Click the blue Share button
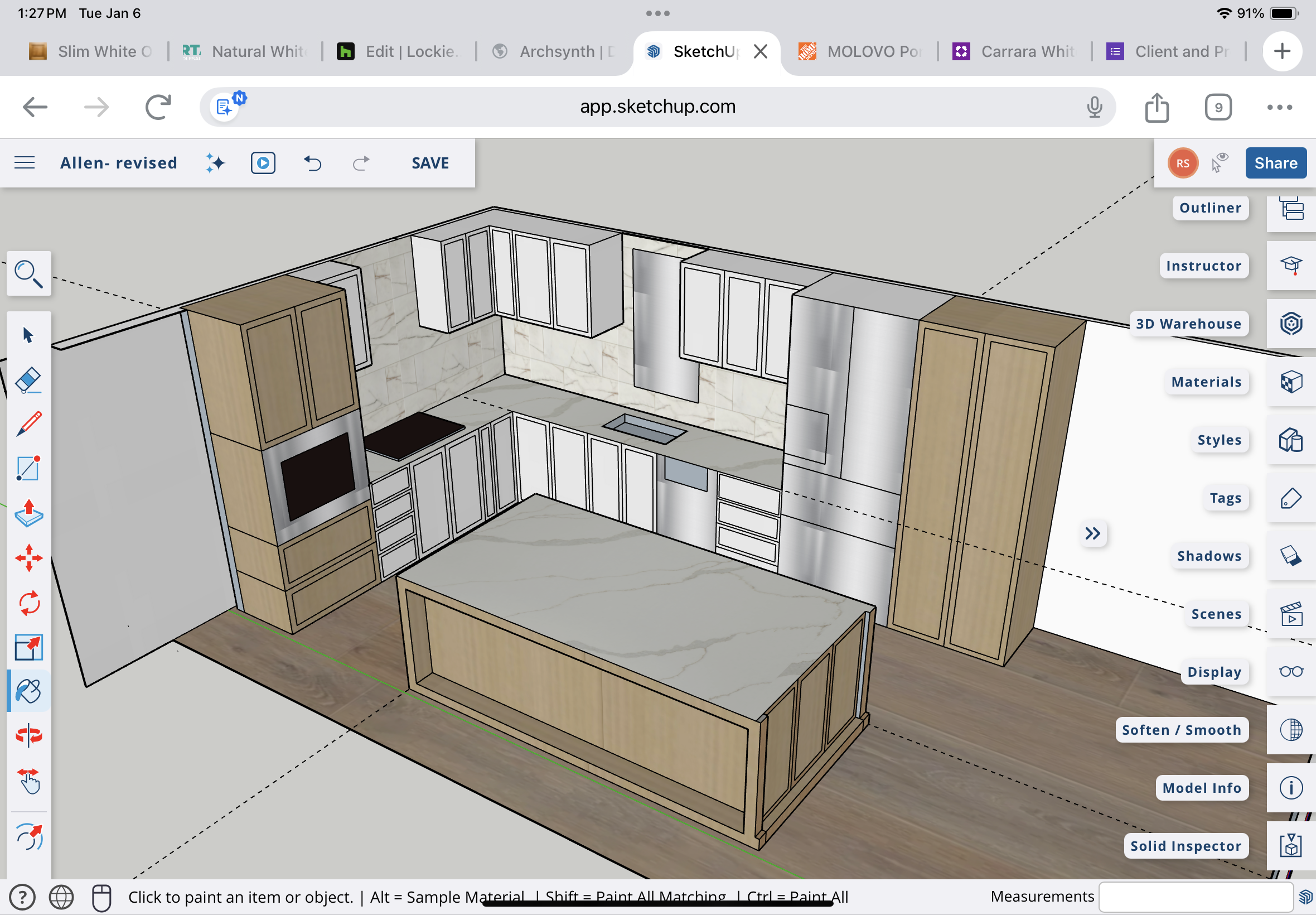This screenshot has width=1316, height=915. 1275,163
